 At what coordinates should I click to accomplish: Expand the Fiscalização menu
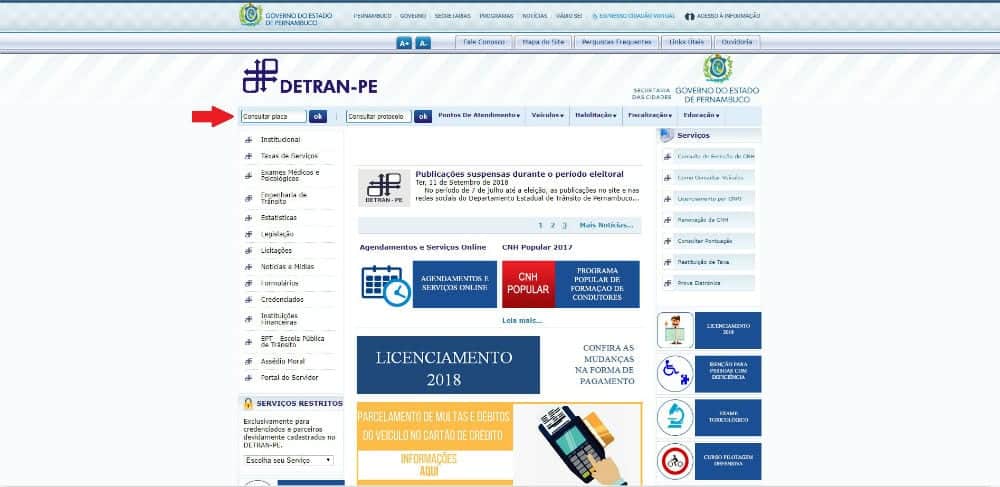tap(650, 115)
